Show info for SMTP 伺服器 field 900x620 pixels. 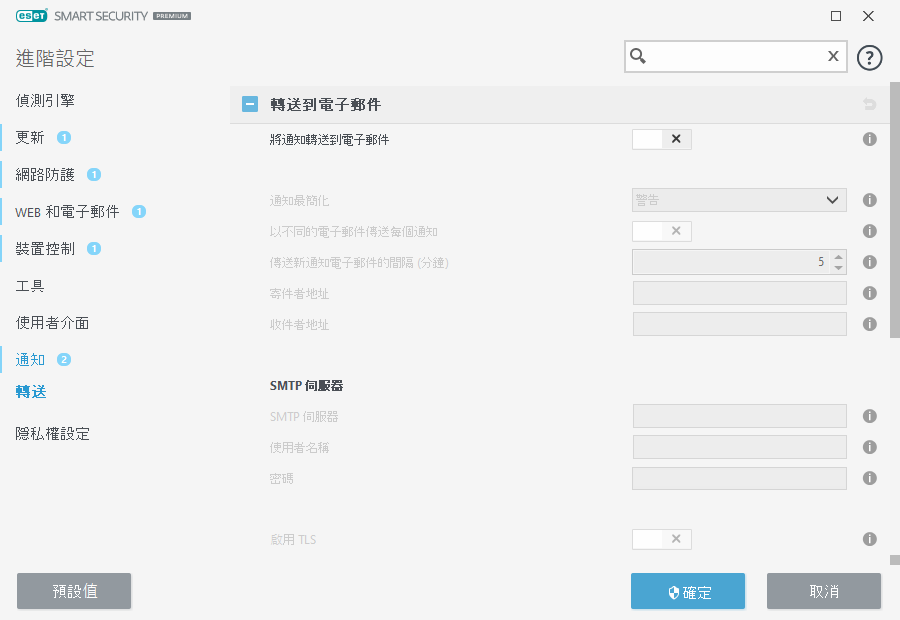click(x=869, y=416)
